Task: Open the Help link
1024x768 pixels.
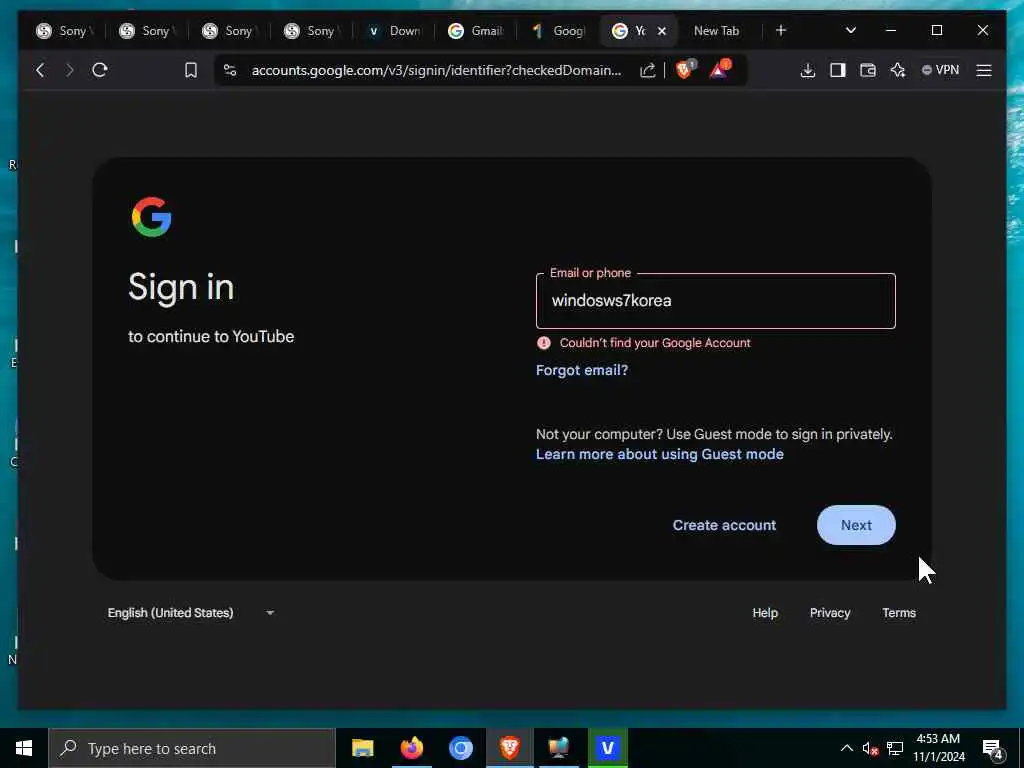Action: (765, 613)
